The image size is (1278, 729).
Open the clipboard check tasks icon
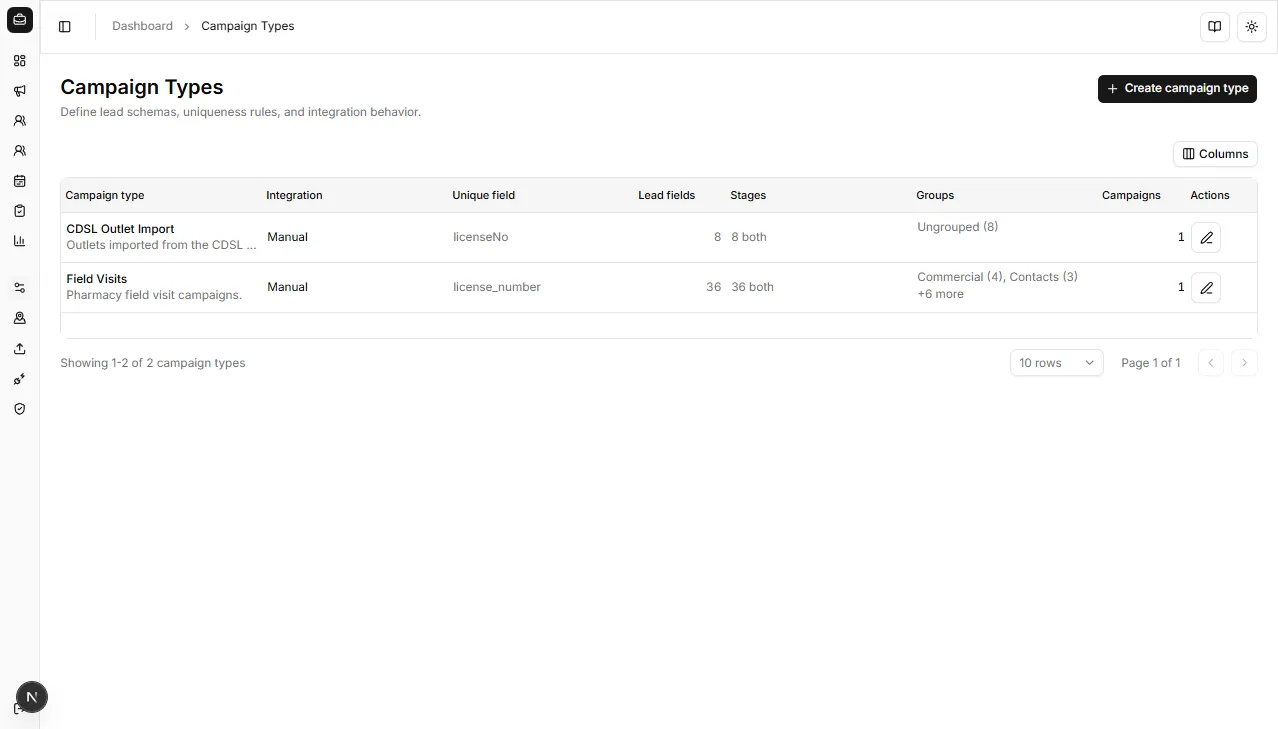(19, 211)
